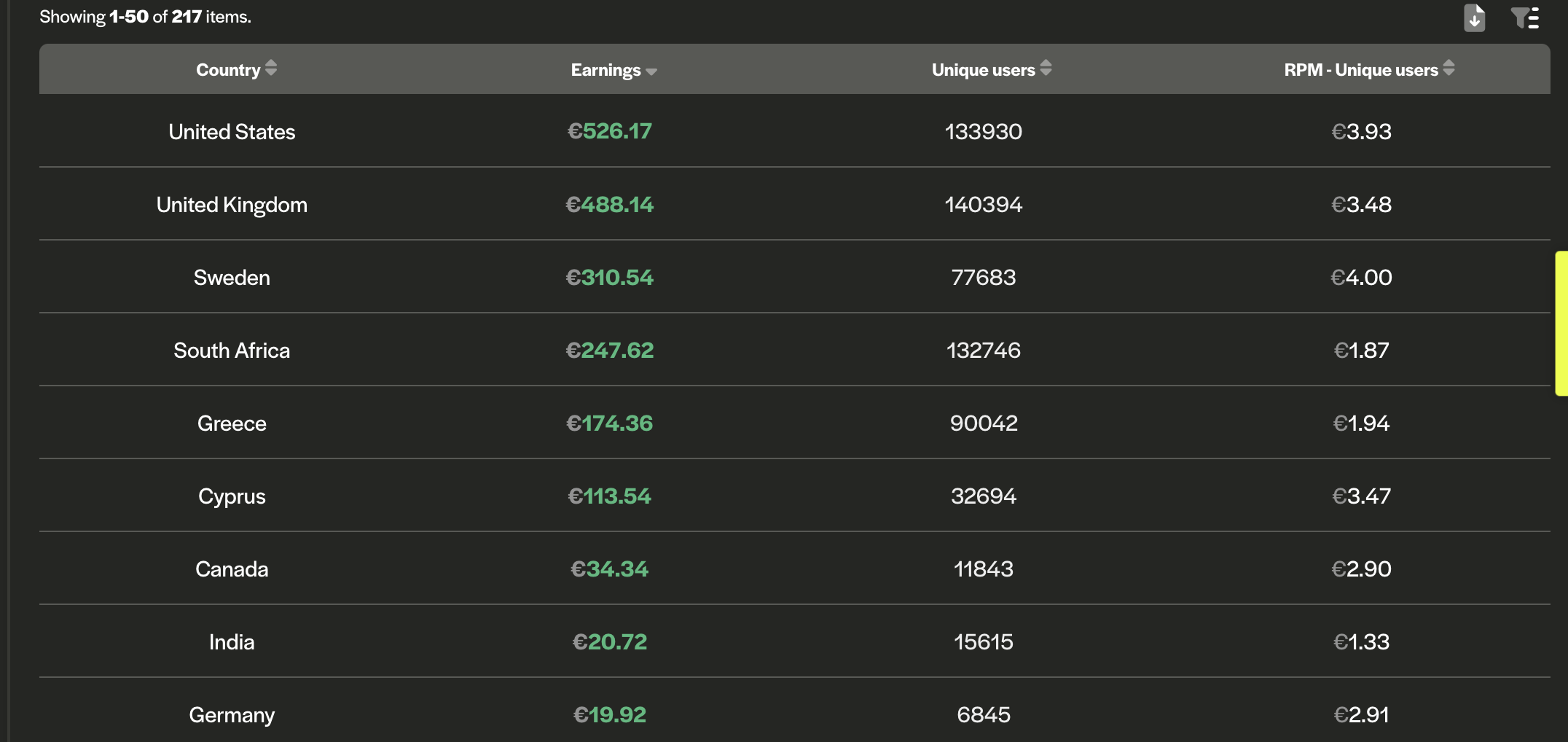Open the table filter icon
This screenshot has width=1568, height=742.
[1524, 17]
